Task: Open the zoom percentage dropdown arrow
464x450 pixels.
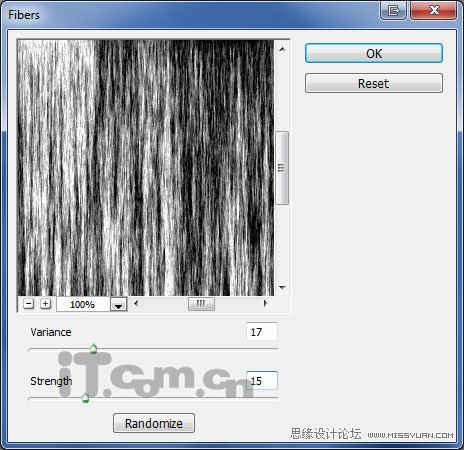Action: (118, 304)
